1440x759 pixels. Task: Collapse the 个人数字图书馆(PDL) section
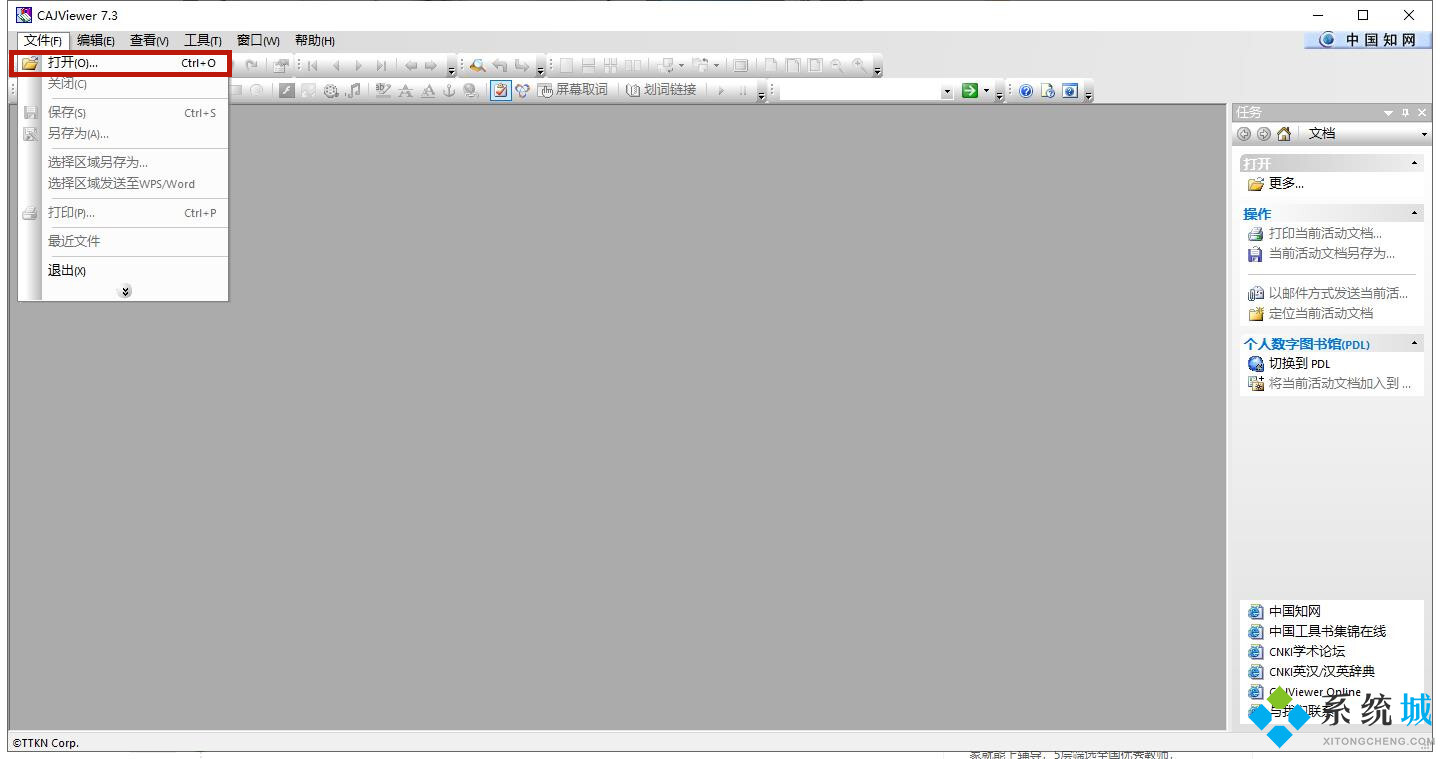(1414, 343)
